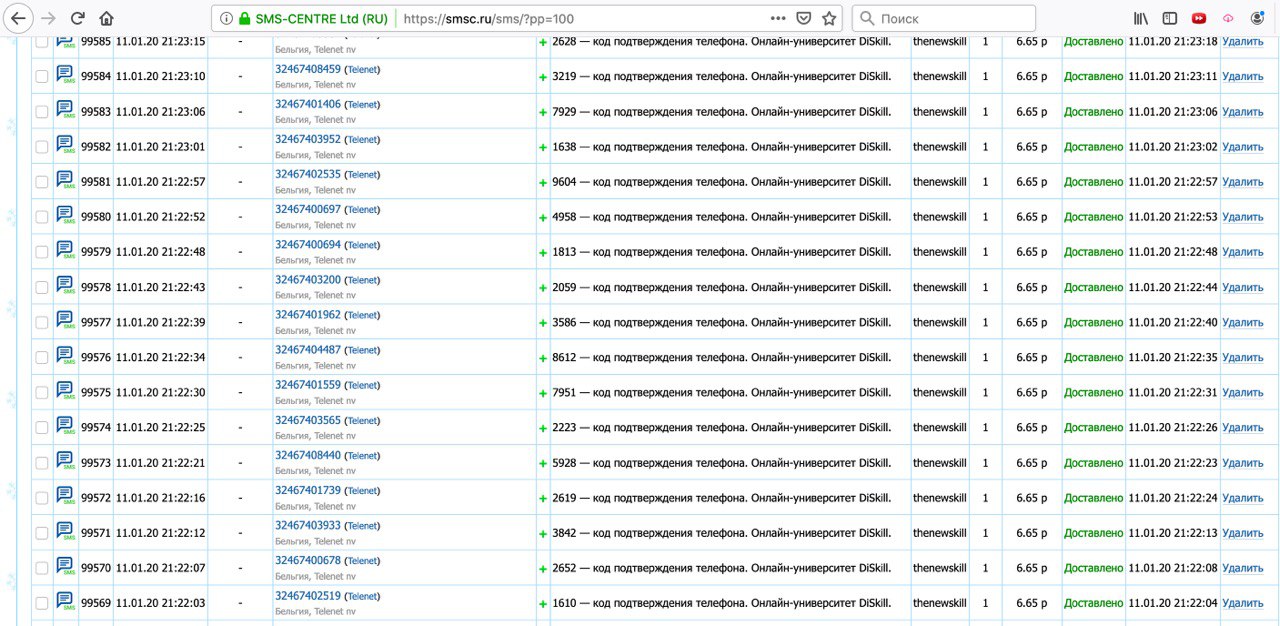
Task: Click the Telenet link beside 32467404487
Action: click(362, 351)
